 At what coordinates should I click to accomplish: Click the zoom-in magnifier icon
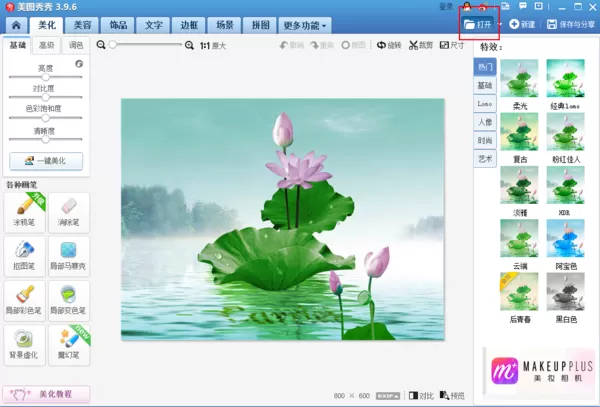point(189,46)
